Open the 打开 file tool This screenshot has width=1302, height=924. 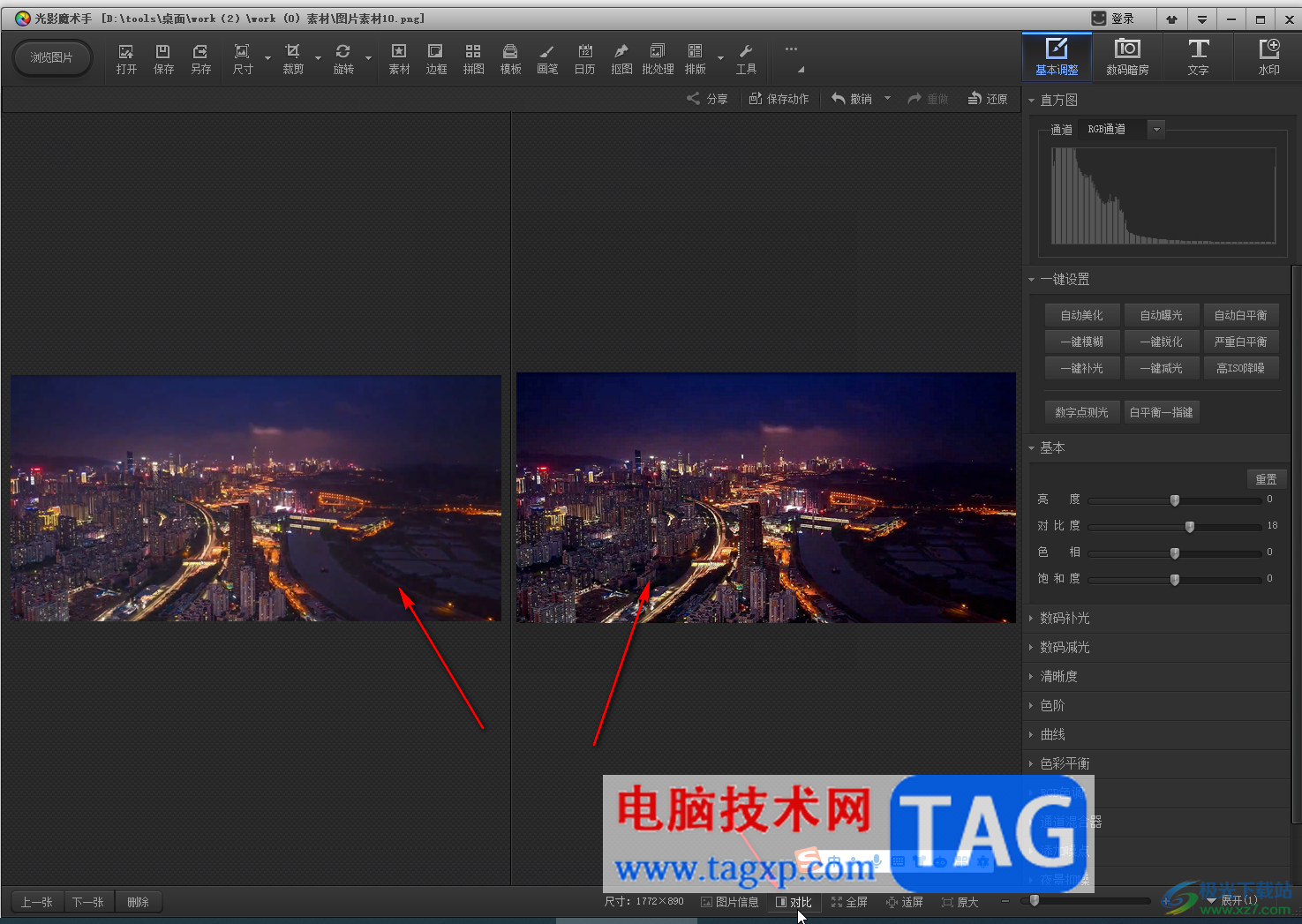pos(126,58)
